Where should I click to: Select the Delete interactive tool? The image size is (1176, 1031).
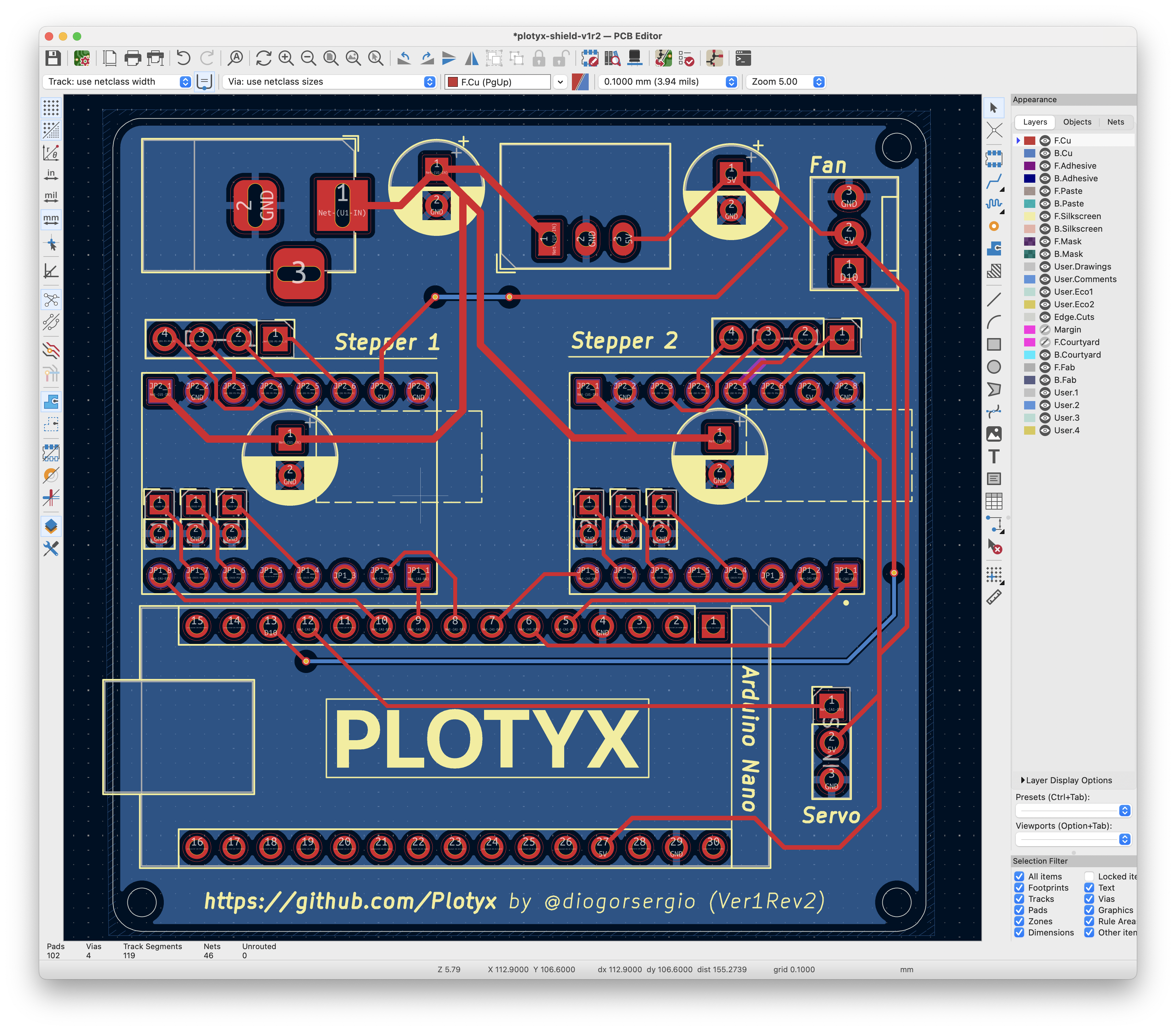[x=994, y=546]
